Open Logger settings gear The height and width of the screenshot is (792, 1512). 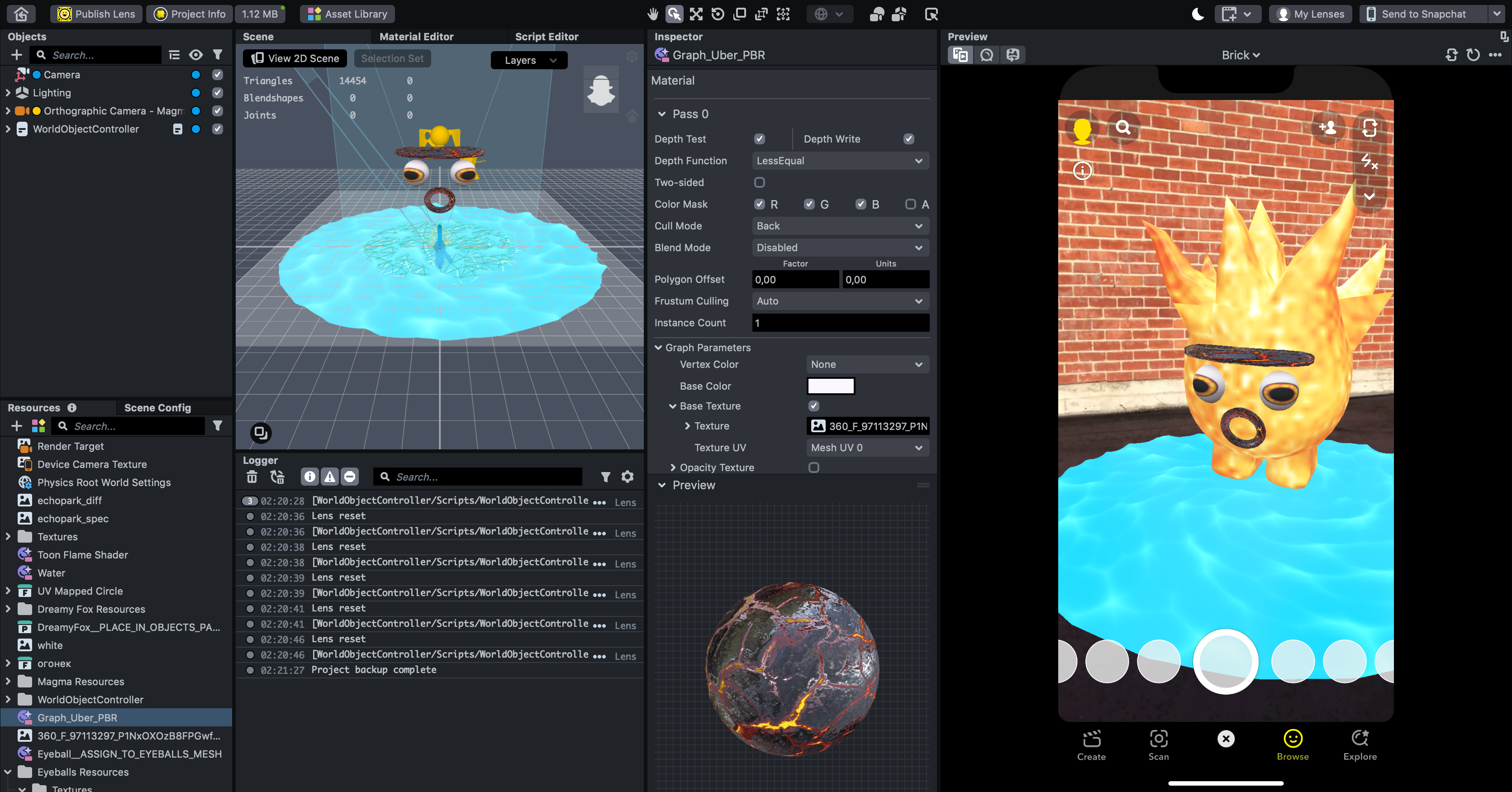pyautogui.click(x=628, y=477)
